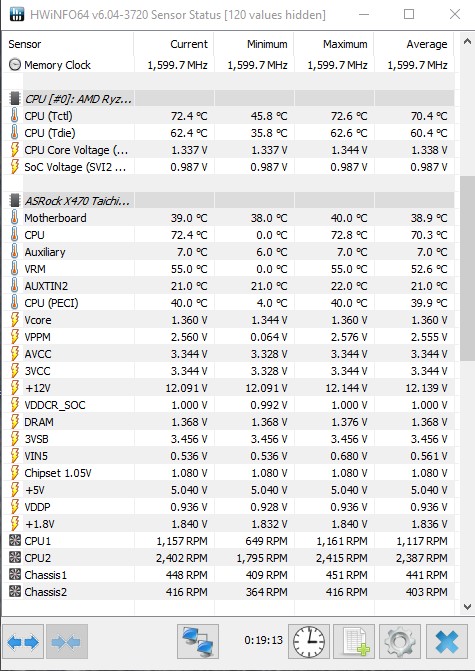The image size is (475, 671).
Task: Select the 3VSB sensor row
Action: [230, 439]
